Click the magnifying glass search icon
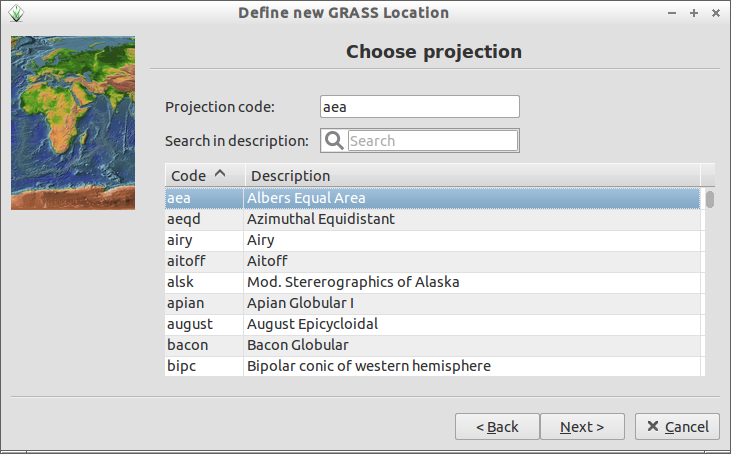The image size is (731, 454). (x=334, y=140)
